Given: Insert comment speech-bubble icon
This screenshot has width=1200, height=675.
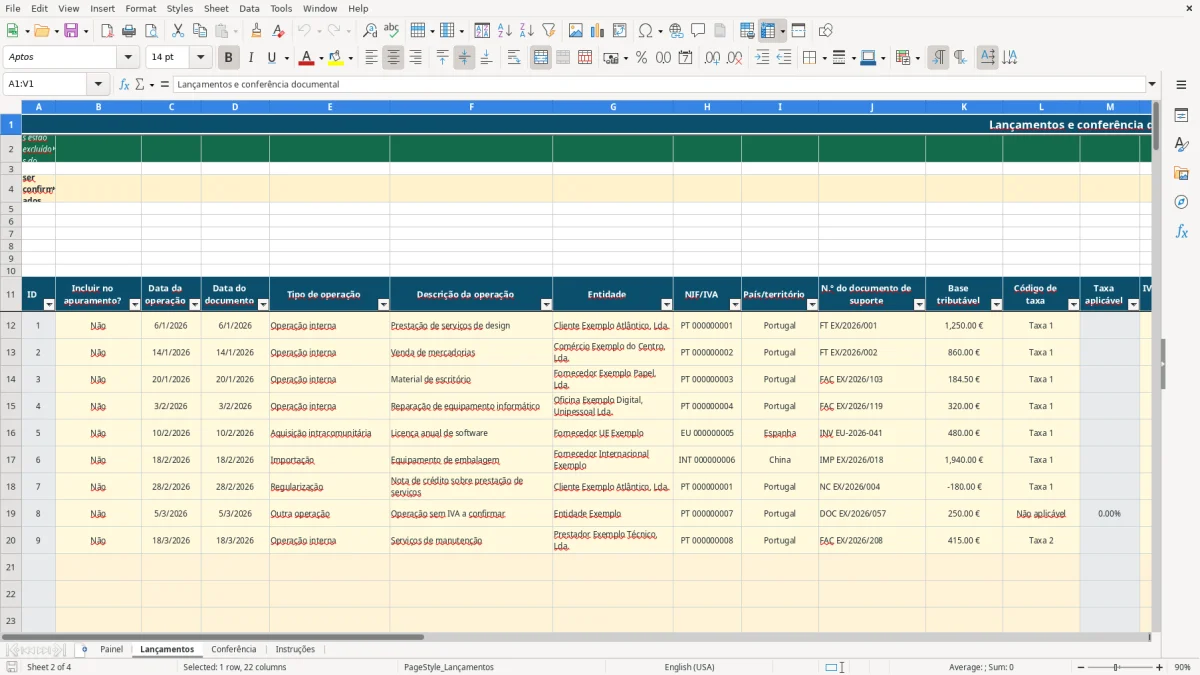Looking at the screenshot, I should pos(698,31).
